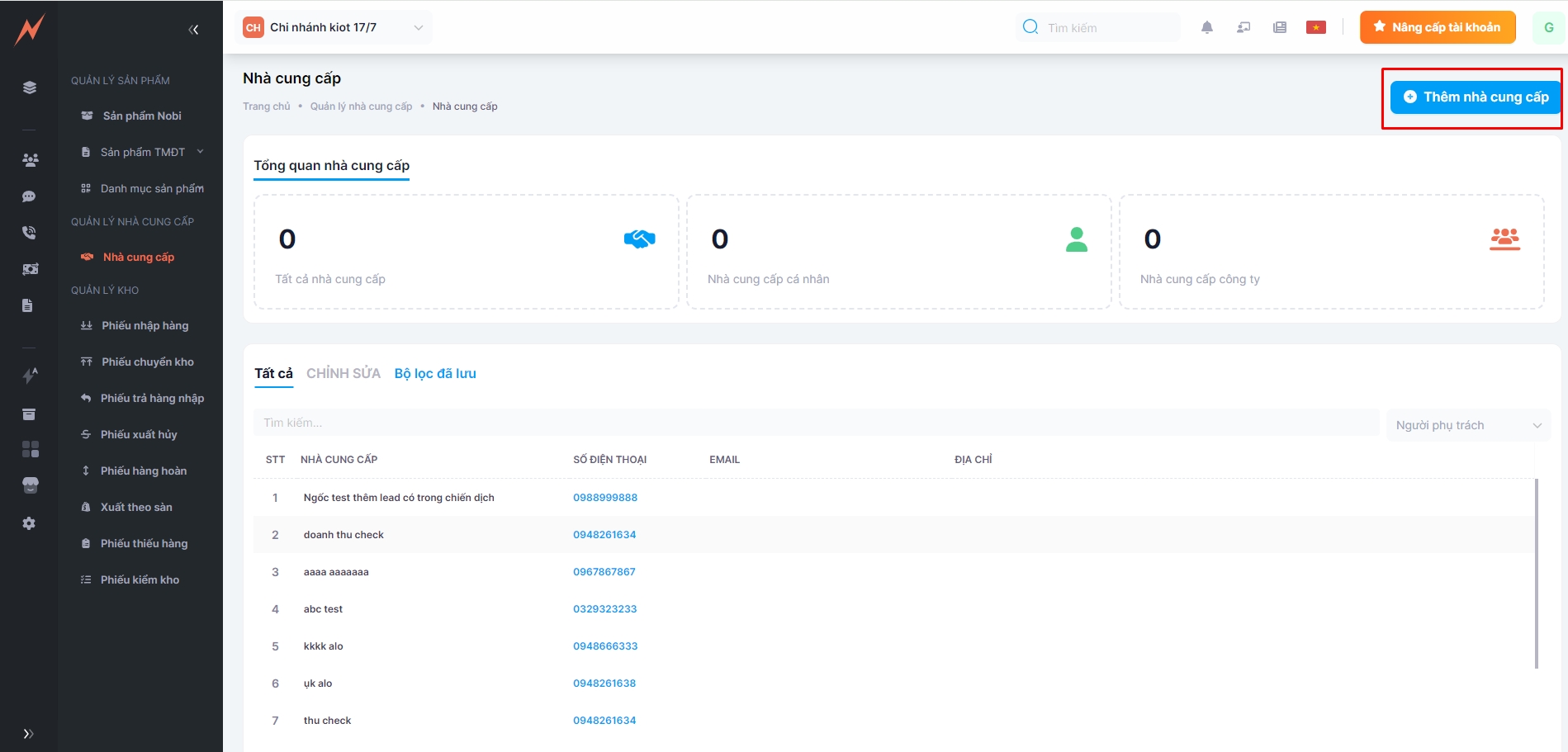1568x752 pixels.
Task: Click the chat bubble icon in sidebar
Action: coord(29,196)
